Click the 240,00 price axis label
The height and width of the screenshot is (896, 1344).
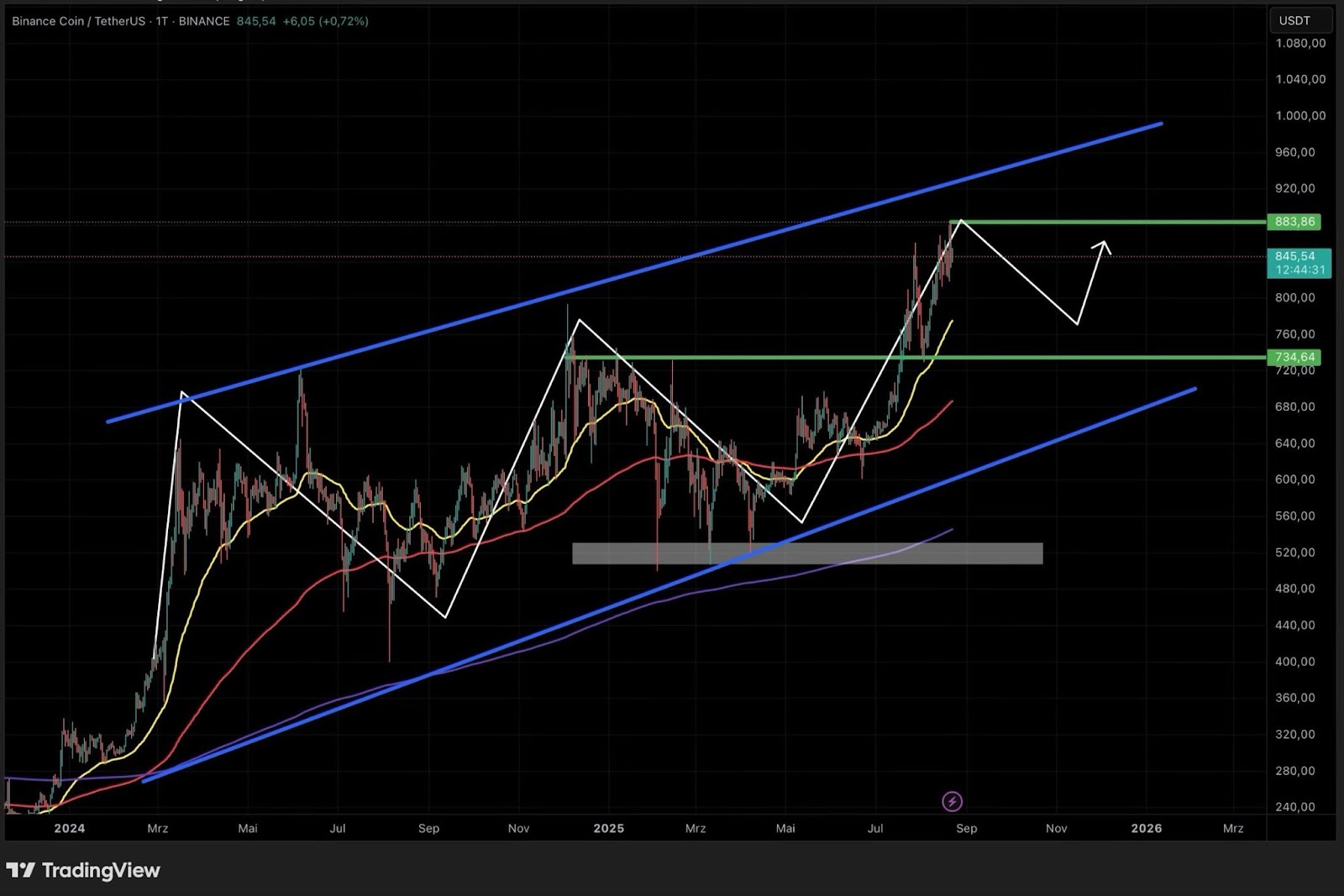coord(1295,807)
